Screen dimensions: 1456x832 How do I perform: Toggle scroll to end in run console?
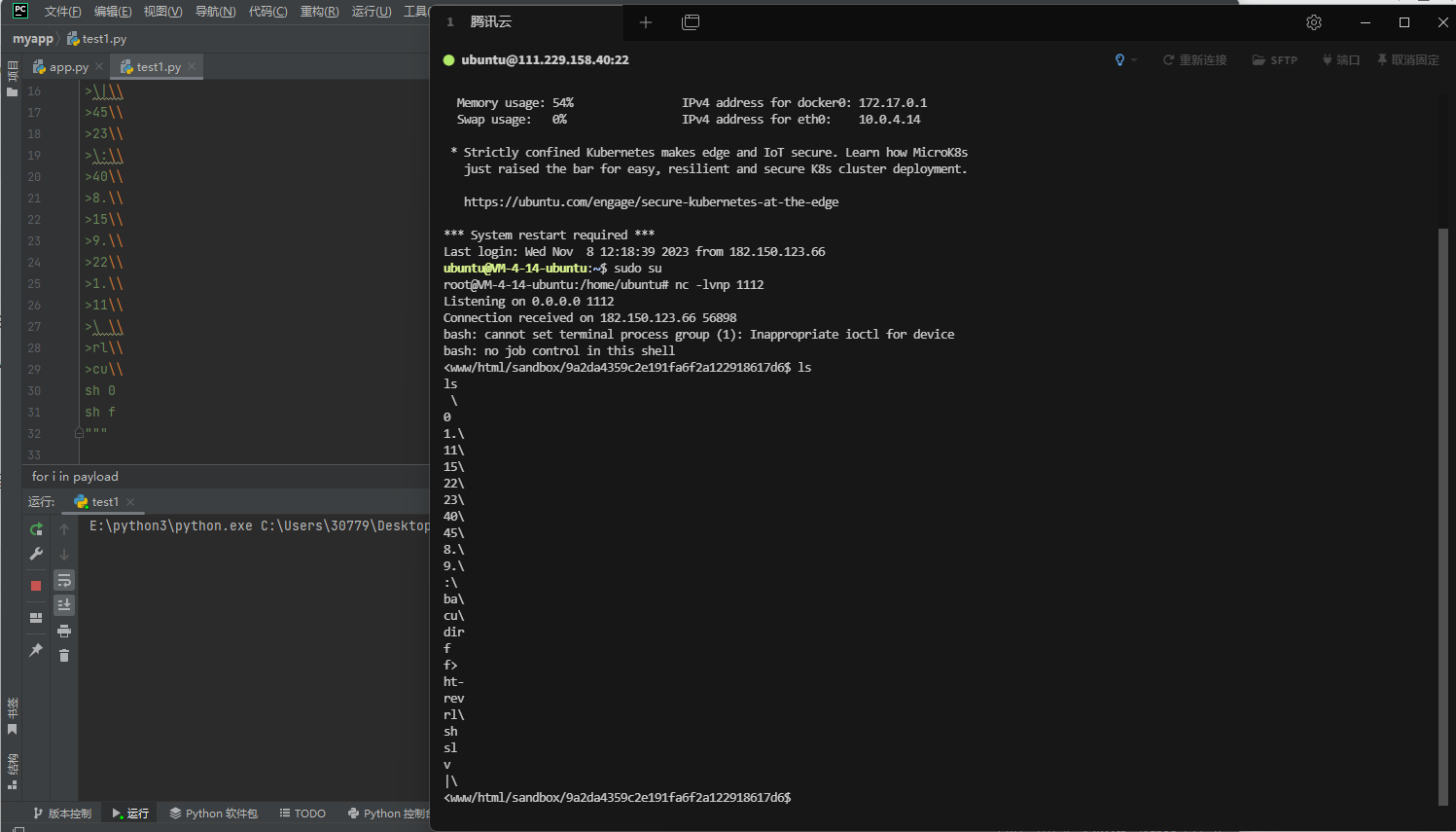coord(64,605)
